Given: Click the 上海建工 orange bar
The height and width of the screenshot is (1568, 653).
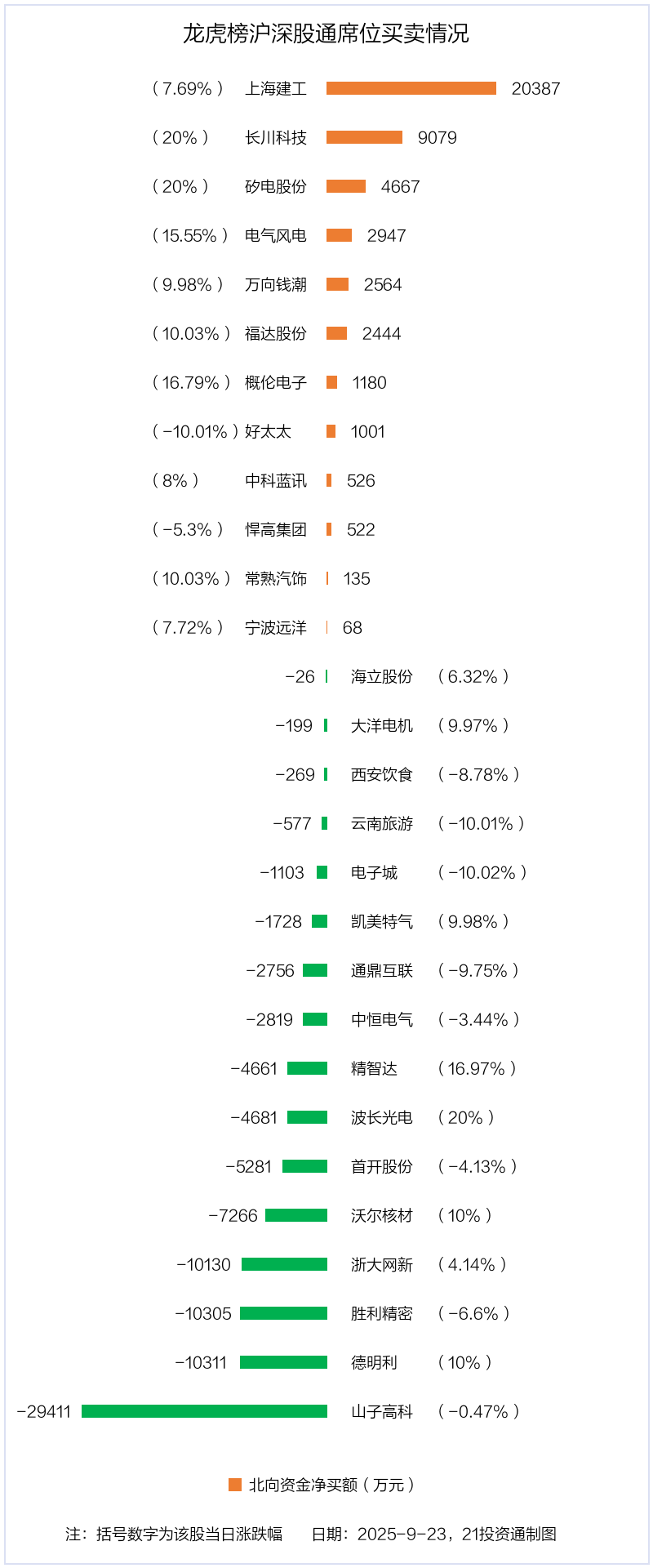Looking at the screenshot, I should (x=411, y=88).
